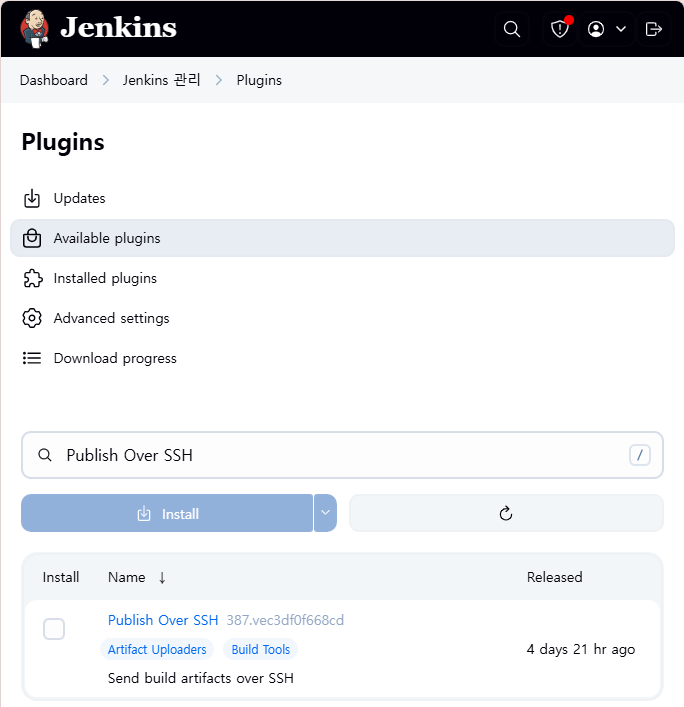Screen dimensions: 684x707
Task: Open the user account avatar icon
Action: [x=596, y=29]
